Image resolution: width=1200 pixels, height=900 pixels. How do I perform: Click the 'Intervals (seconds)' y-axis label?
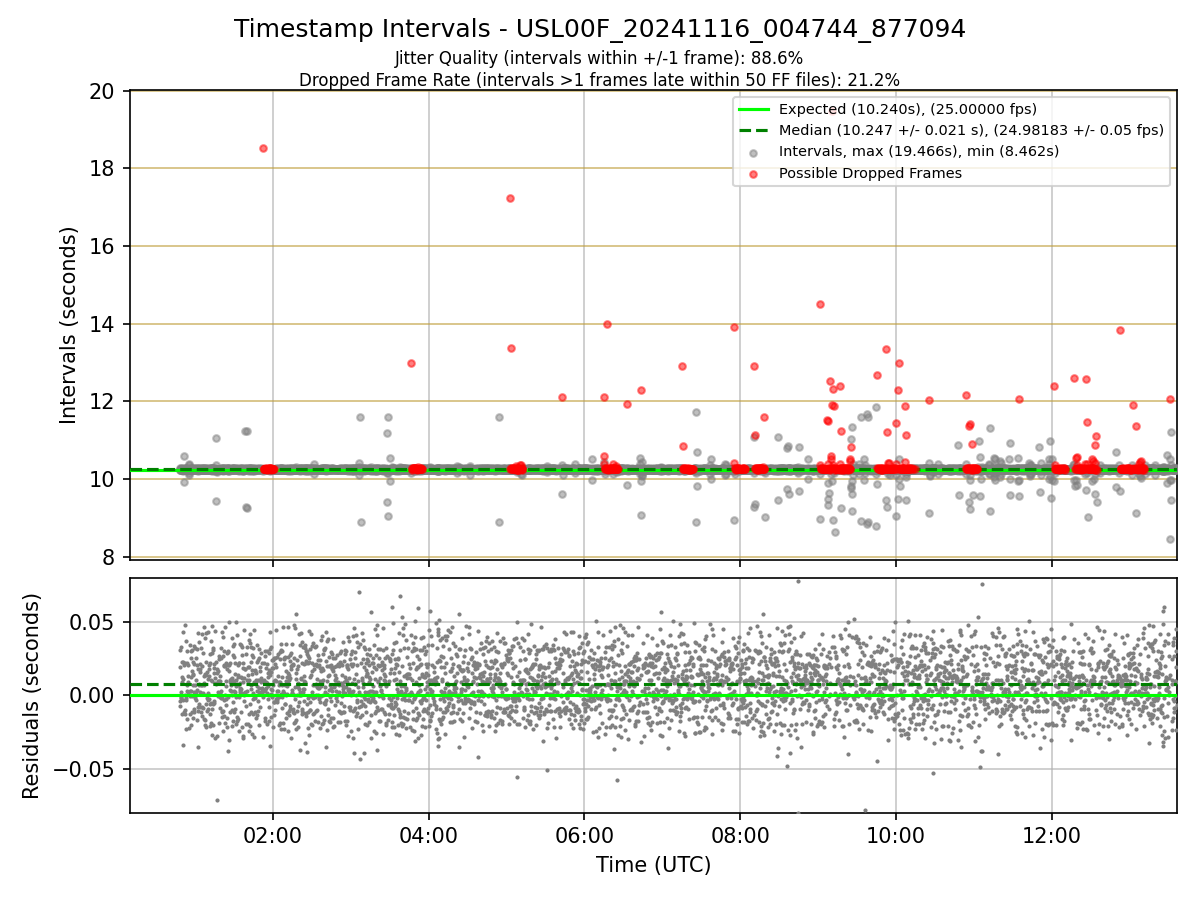(x=68, y=324)
